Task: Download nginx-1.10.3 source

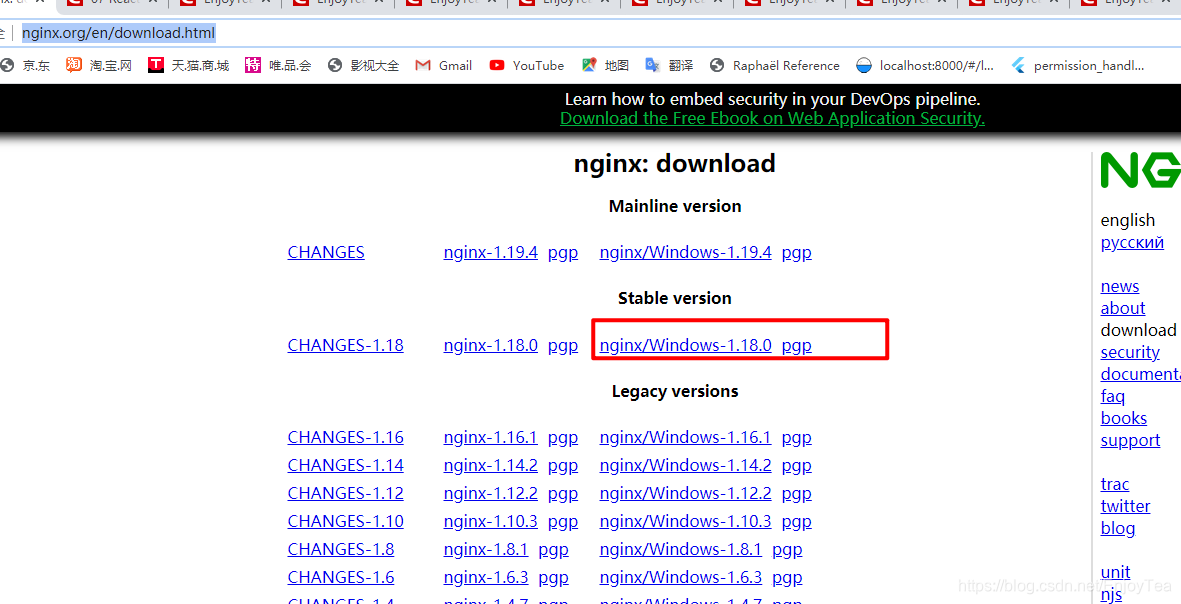Action: (490, 520)
